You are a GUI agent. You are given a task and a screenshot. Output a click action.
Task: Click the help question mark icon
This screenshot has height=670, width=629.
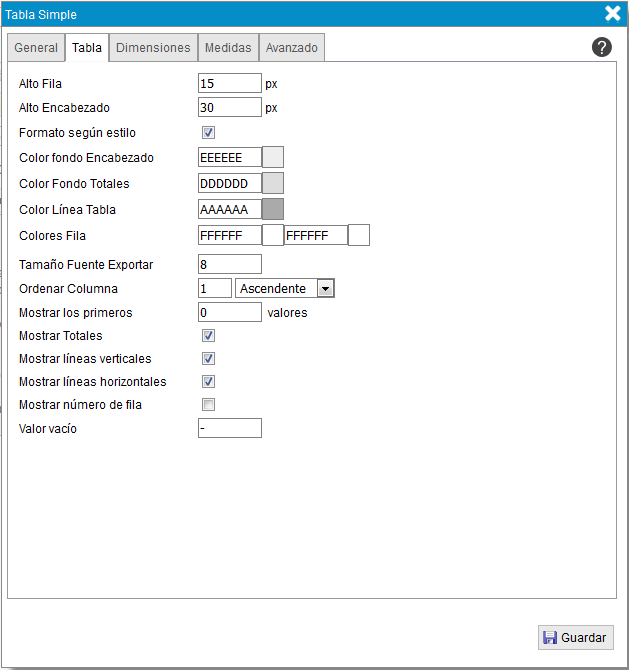tap(602, 47)
